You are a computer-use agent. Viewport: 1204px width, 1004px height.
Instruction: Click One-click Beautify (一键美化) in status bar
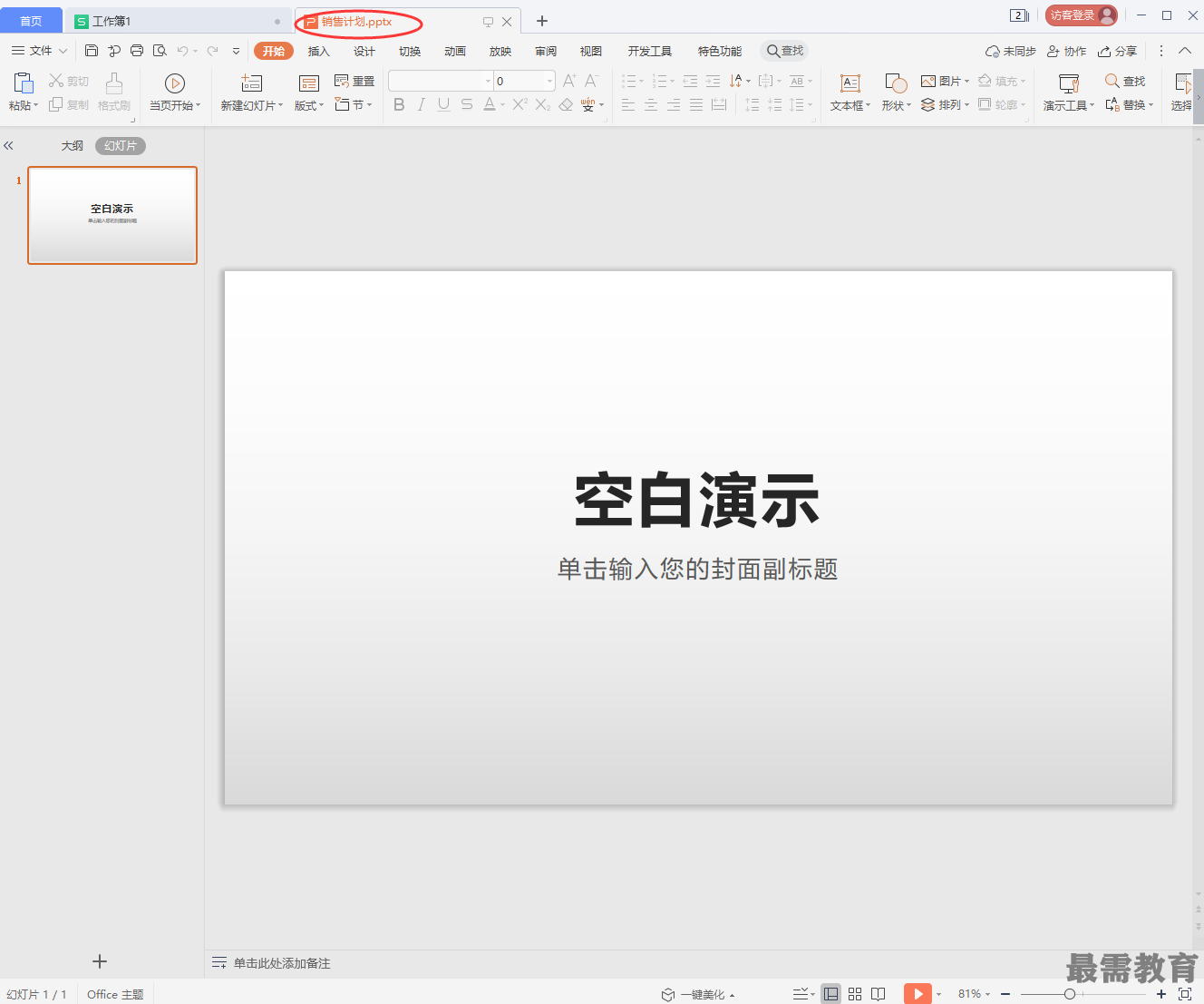(697, 994)
